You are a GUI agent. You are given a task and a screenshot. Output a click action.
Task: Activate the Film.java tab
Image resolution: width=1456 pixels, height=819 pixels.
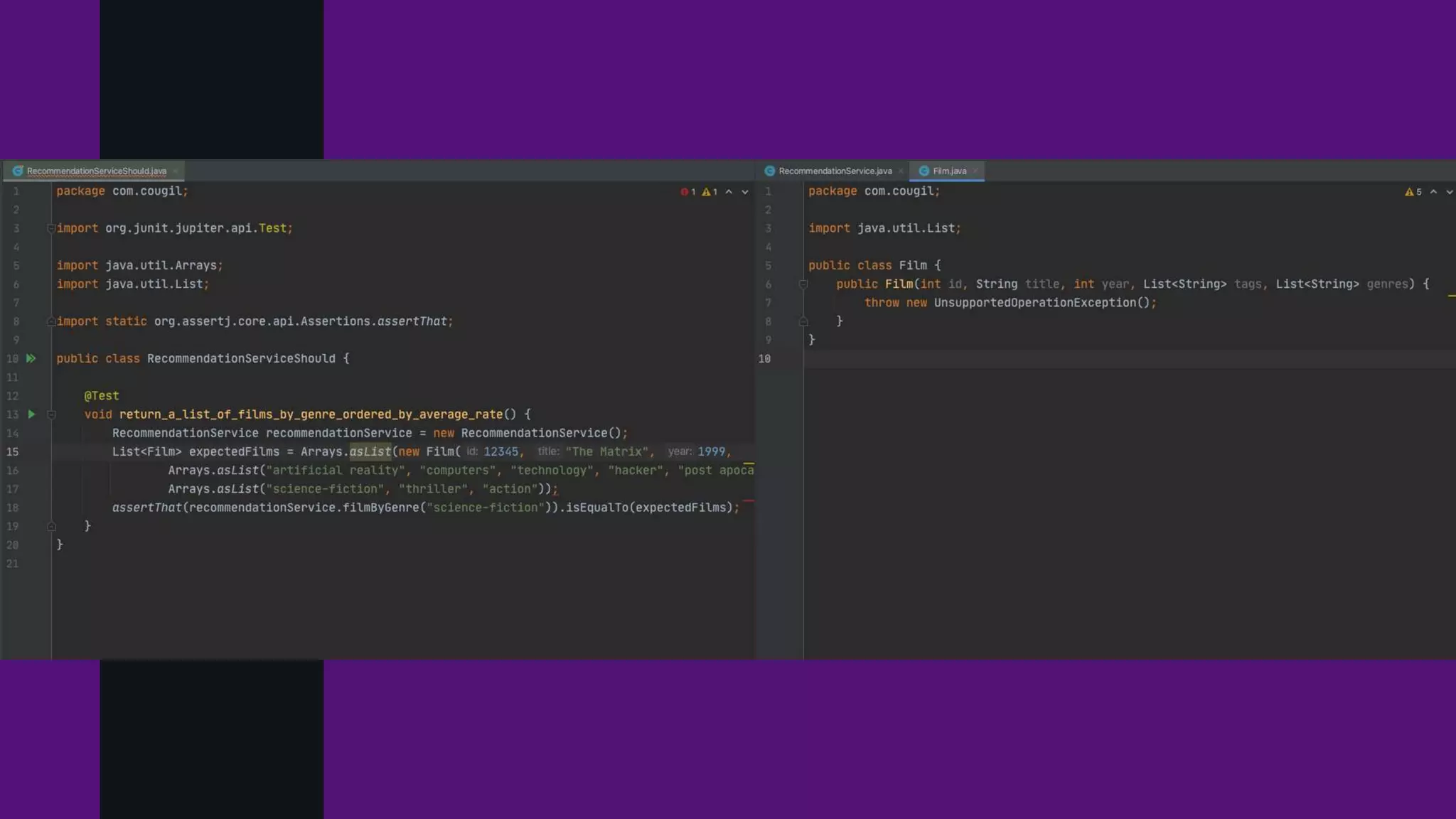pyautogui.click(x=949, y=171)
